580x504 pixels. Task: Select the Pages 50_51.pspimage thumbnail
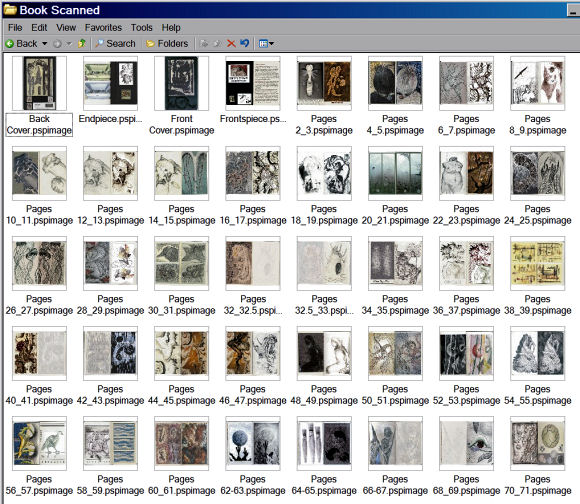click(395, 354)
